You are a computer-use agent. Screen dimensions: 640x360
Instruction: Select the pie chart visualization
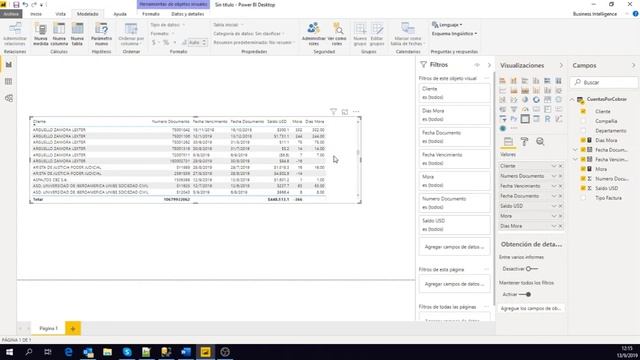tap(525, 100)
